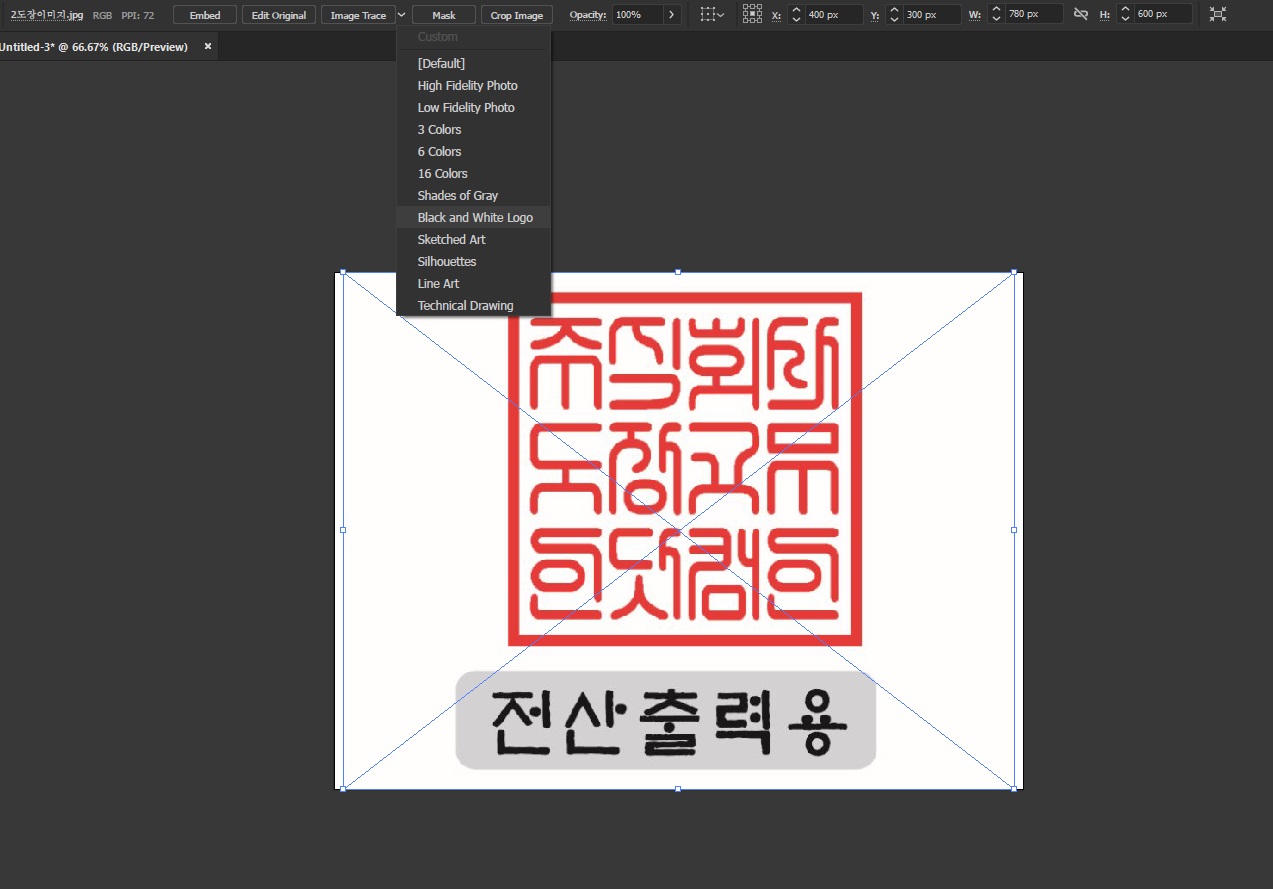Expand the Image Trace presets arrow
Screen dimensions: 1273x889
point(401,15)
